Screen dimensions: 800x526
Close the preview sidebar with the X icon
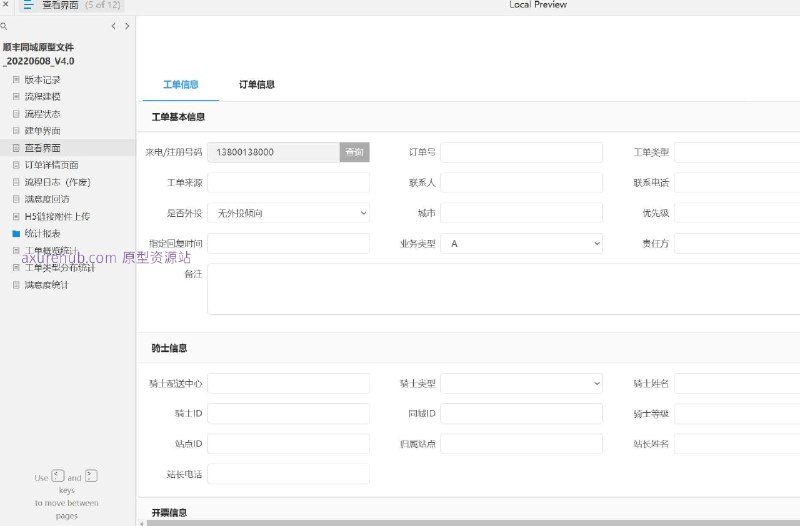5,5
